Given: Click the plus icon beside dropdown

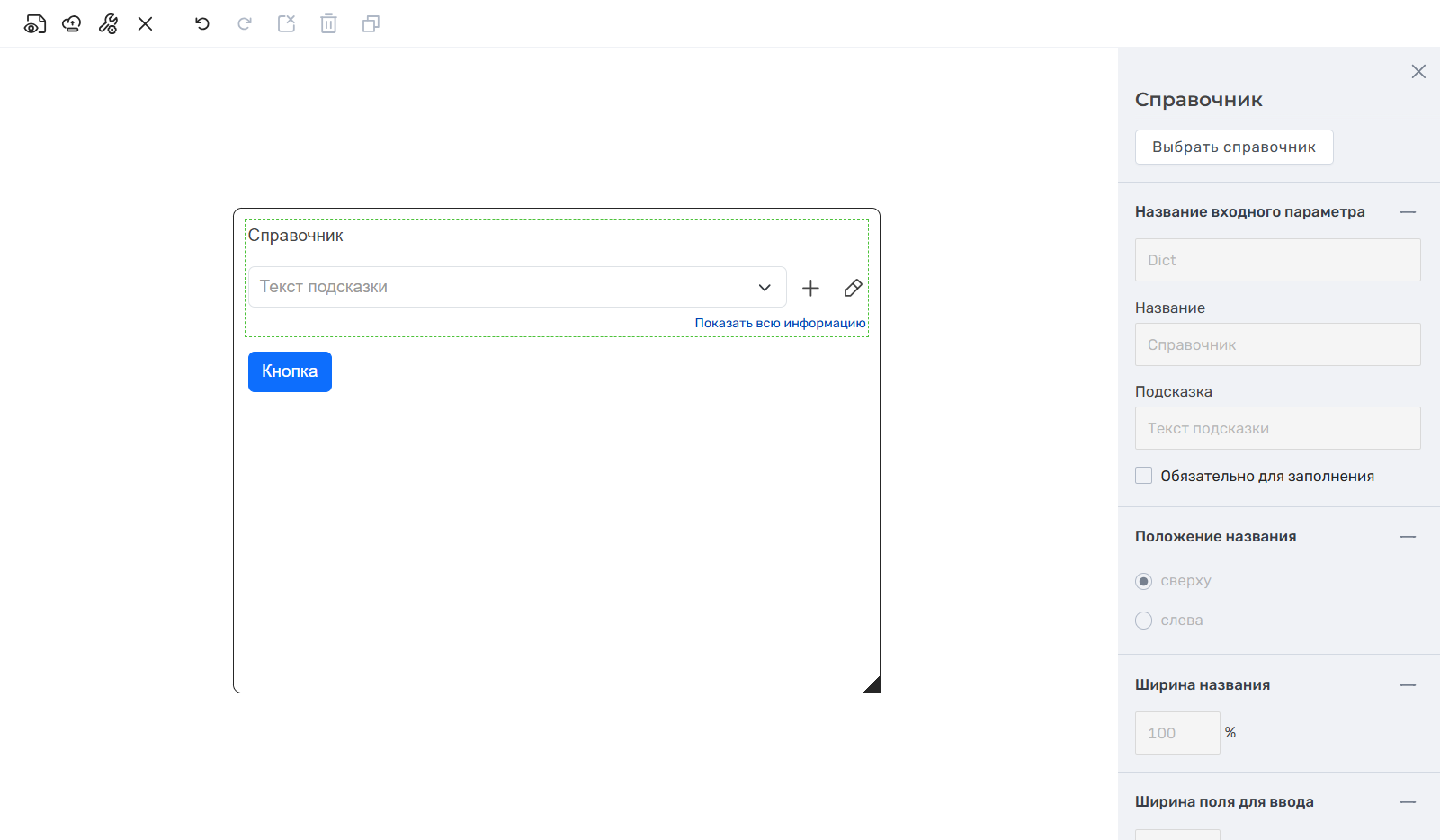Looking at the screenshot, I should (810, 288).
